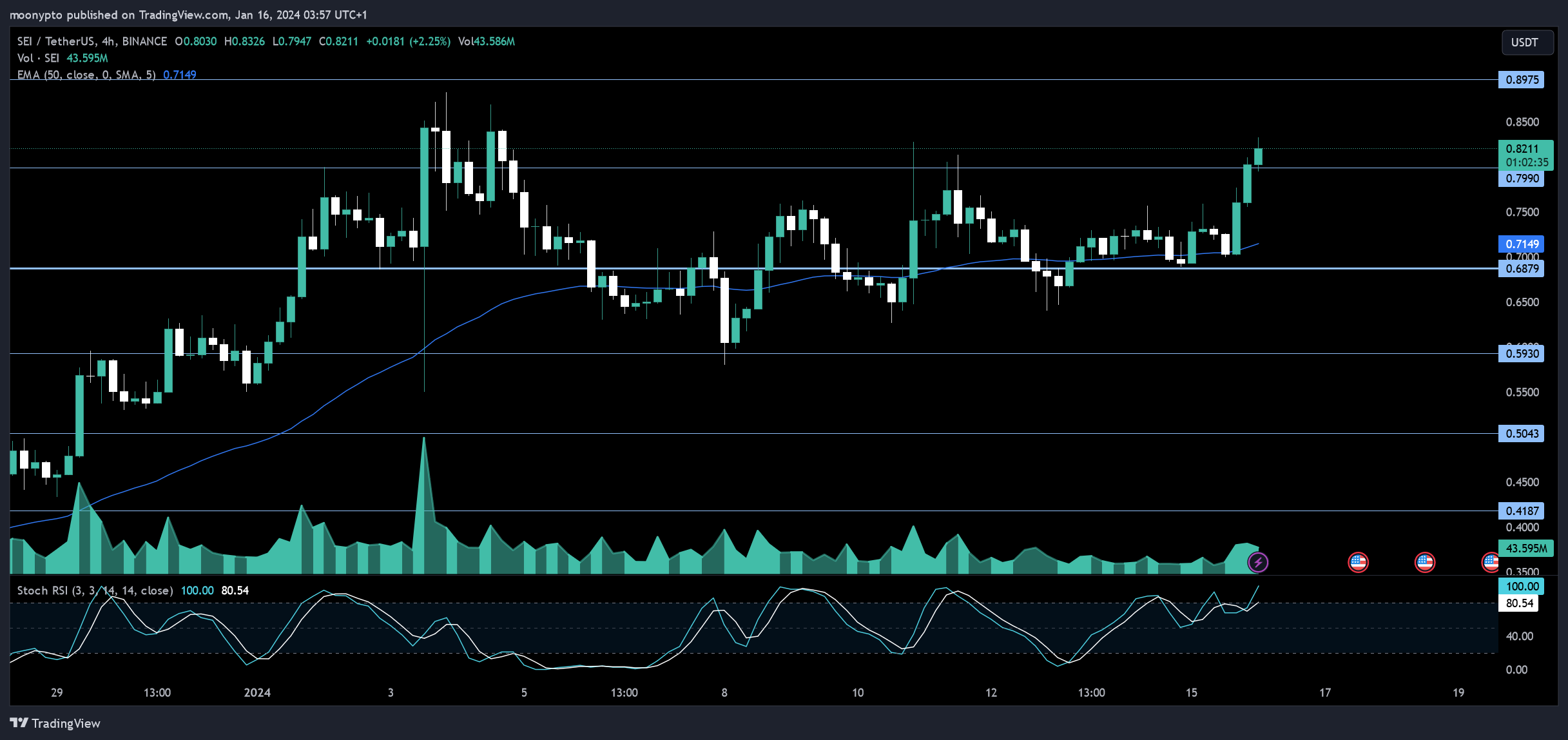Click the candle countdown 01:02:35 label

tap(1526, 162)
